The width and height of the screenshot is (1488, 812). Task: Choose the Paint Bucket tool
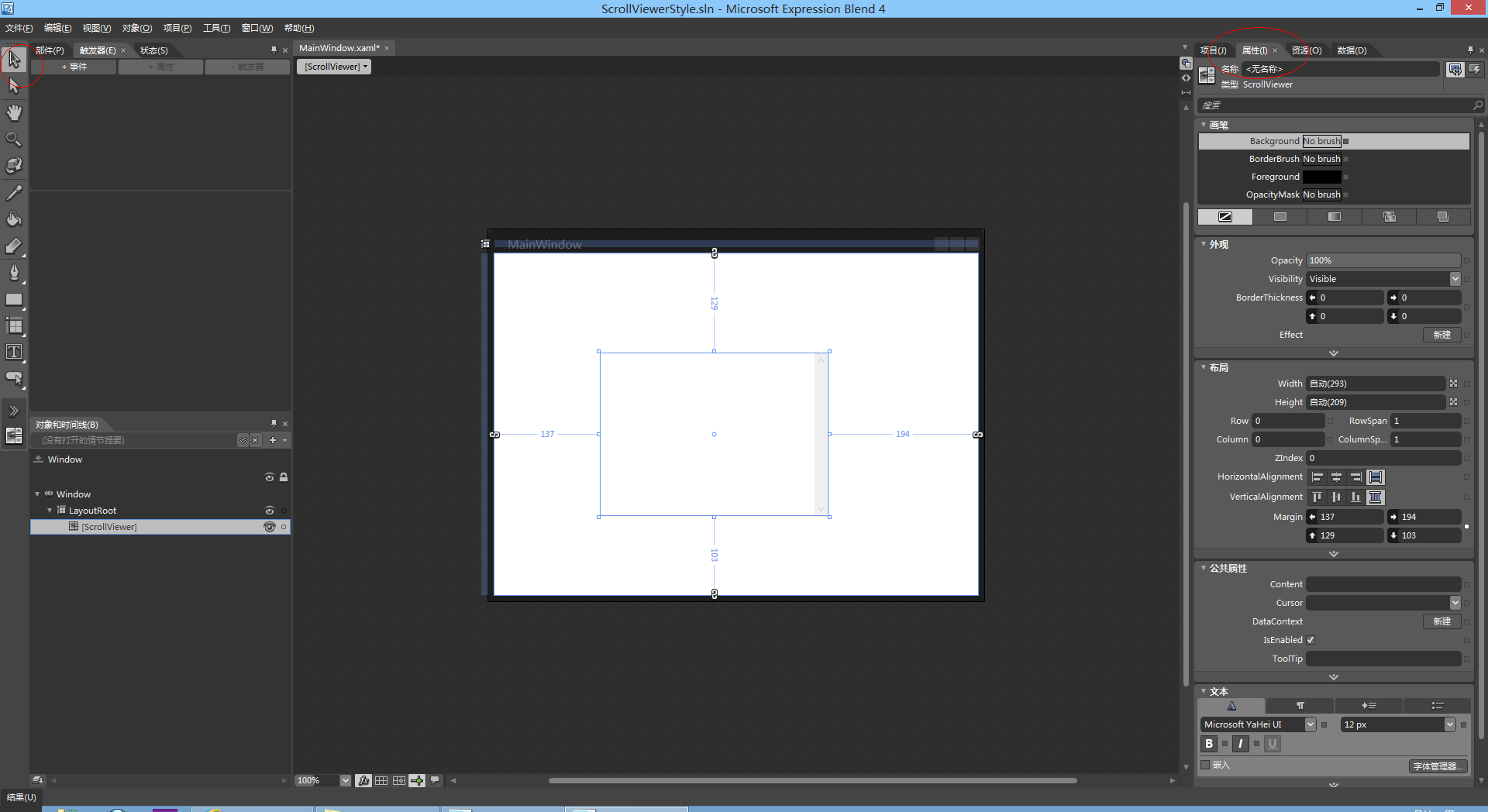(14, 218)
